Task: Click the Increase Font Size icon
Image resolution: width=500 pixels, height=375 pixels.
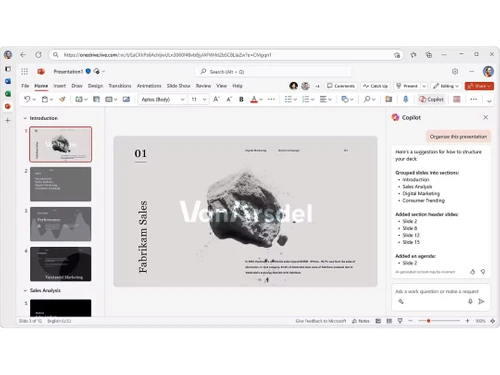Action: [216, 99]
